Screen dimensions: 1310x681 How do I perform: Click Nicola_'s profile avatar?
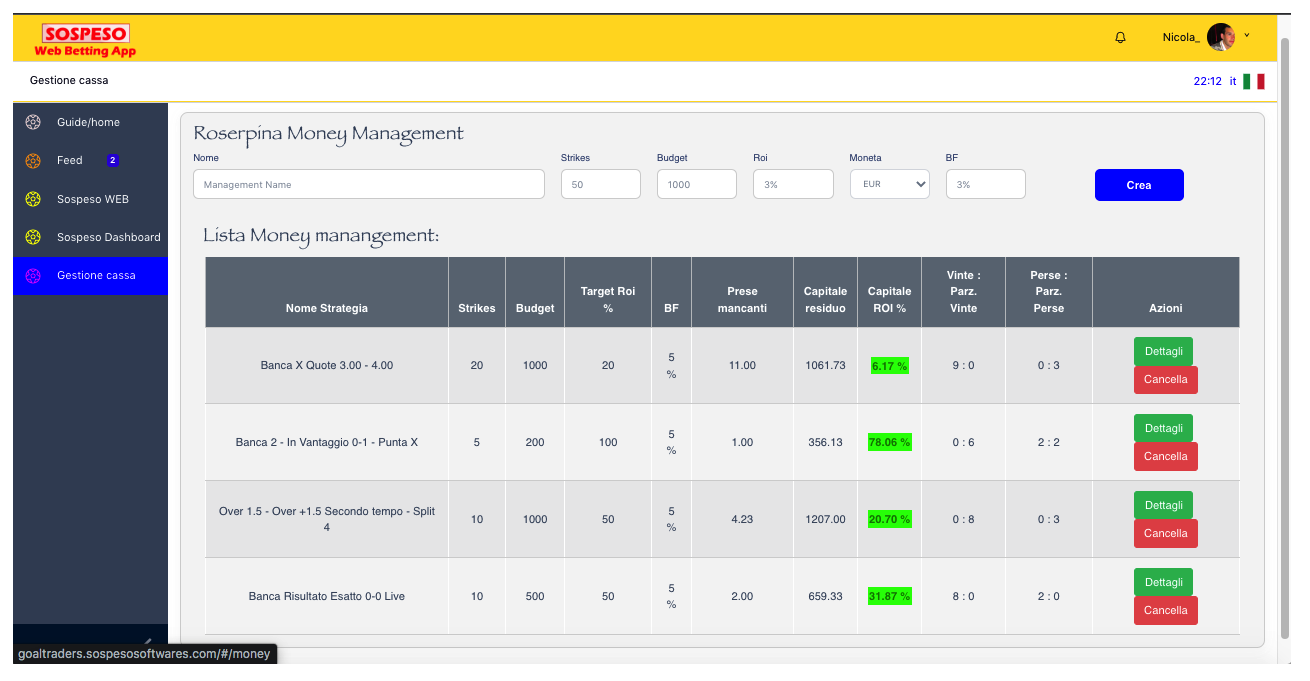[1221, 37]
